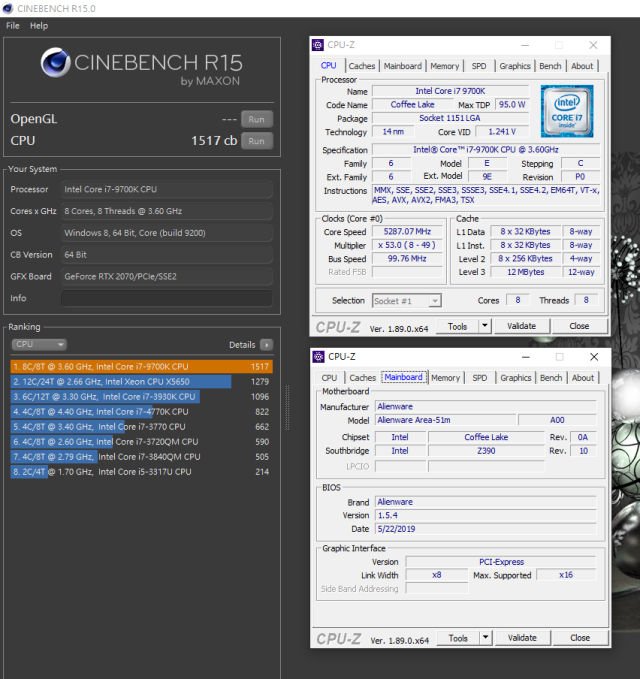Run the CPU benchmark
The height and width of the screenshot is (679, 640).
[257, 141]
